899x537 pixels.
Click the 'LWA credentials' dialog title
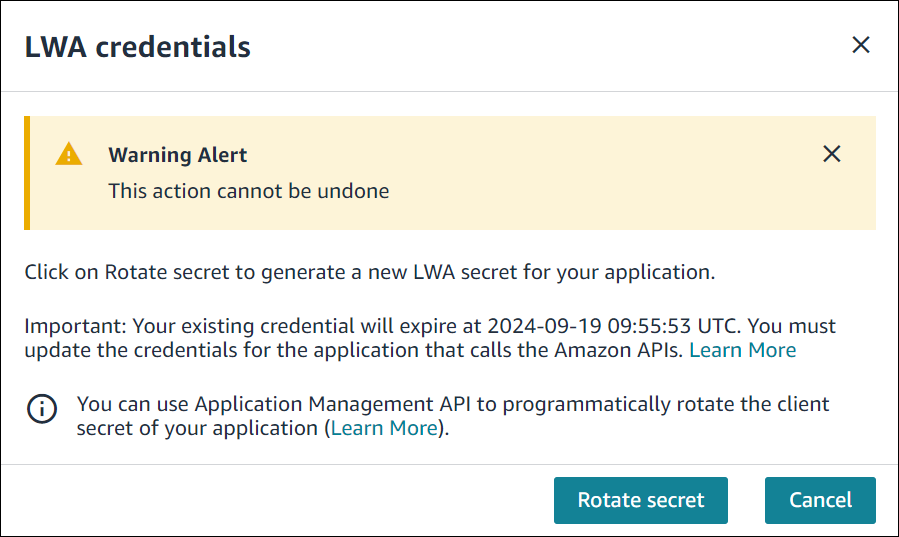[138, 46]
